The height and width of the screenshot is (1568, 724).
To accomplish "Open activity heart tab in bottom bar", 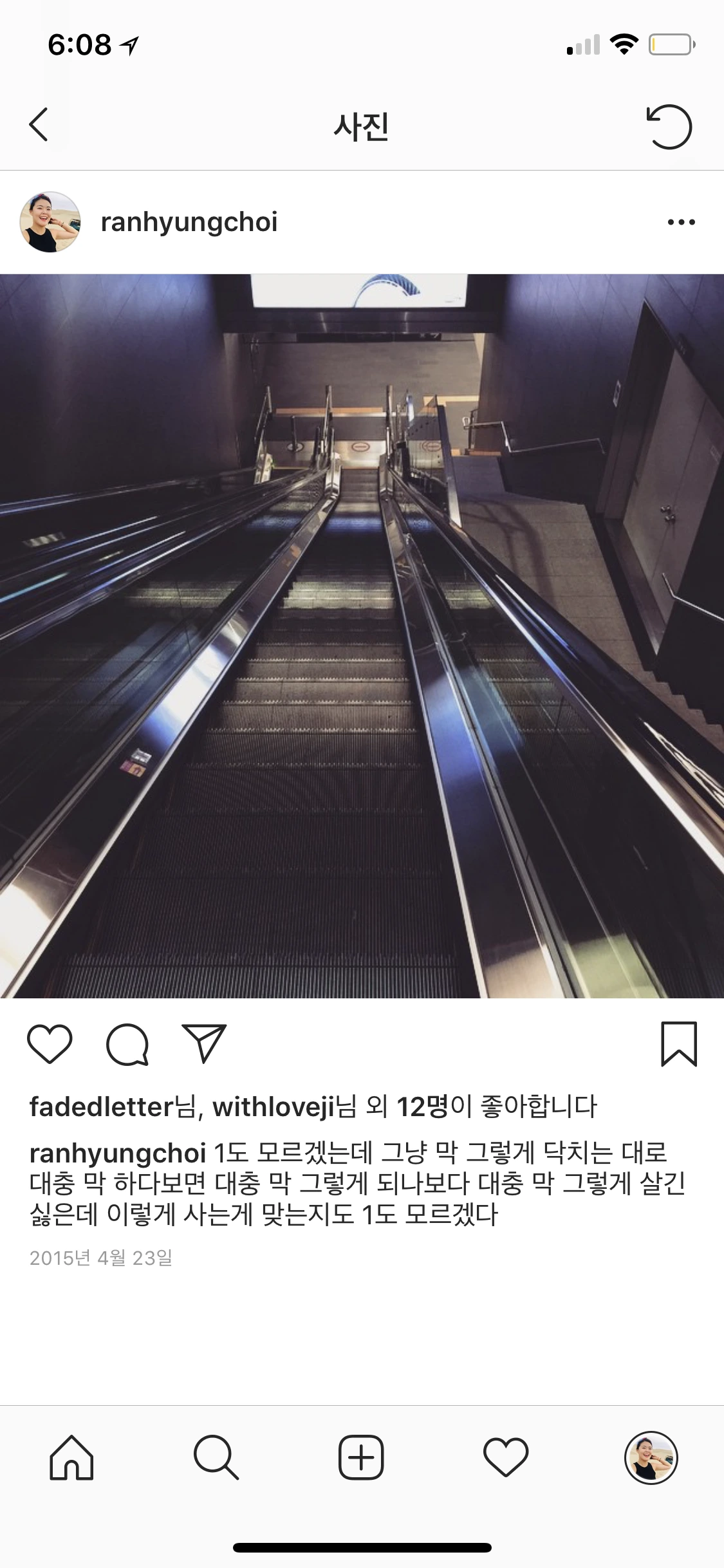I will point(506,1458).
